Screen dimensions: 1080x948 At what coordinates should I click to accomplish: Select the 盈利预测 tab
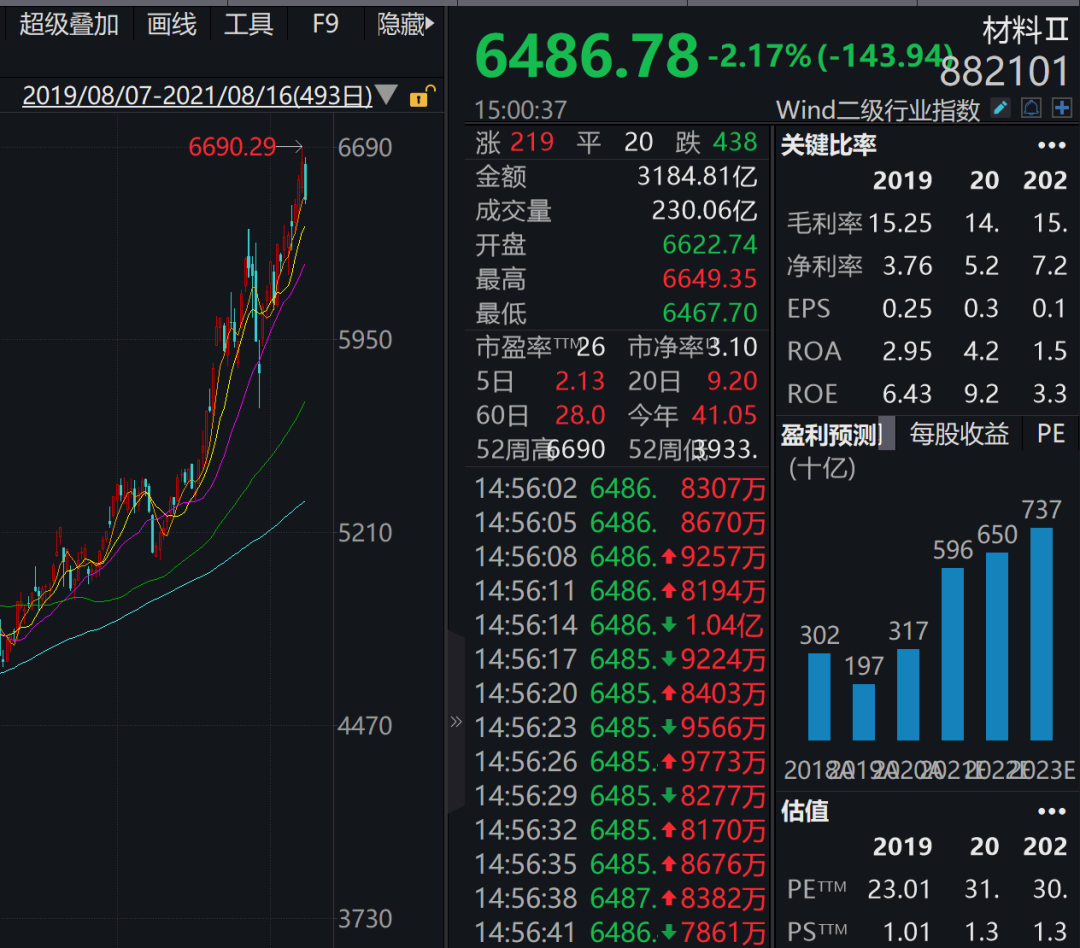tap(830, 434)
